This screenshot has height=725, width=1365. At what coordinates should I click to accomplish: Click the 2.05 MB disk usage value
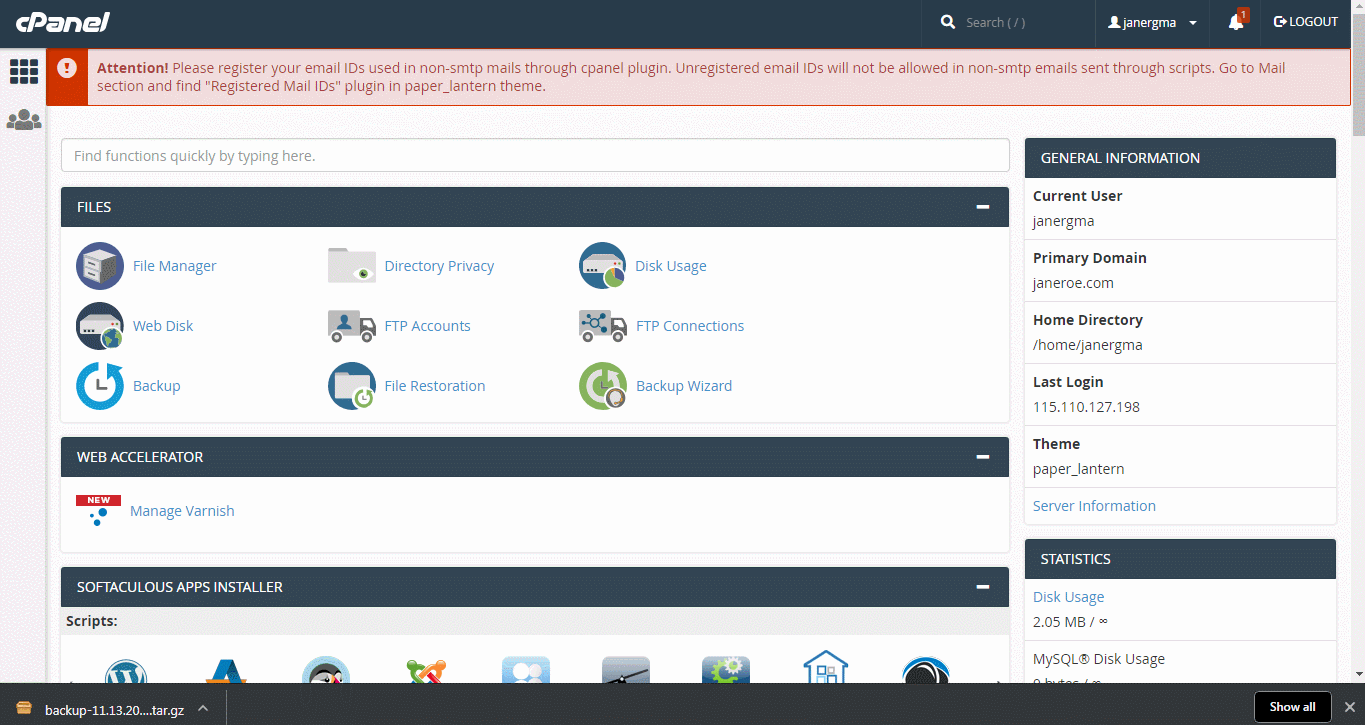pyautogui.click(x=1070, y=622)
